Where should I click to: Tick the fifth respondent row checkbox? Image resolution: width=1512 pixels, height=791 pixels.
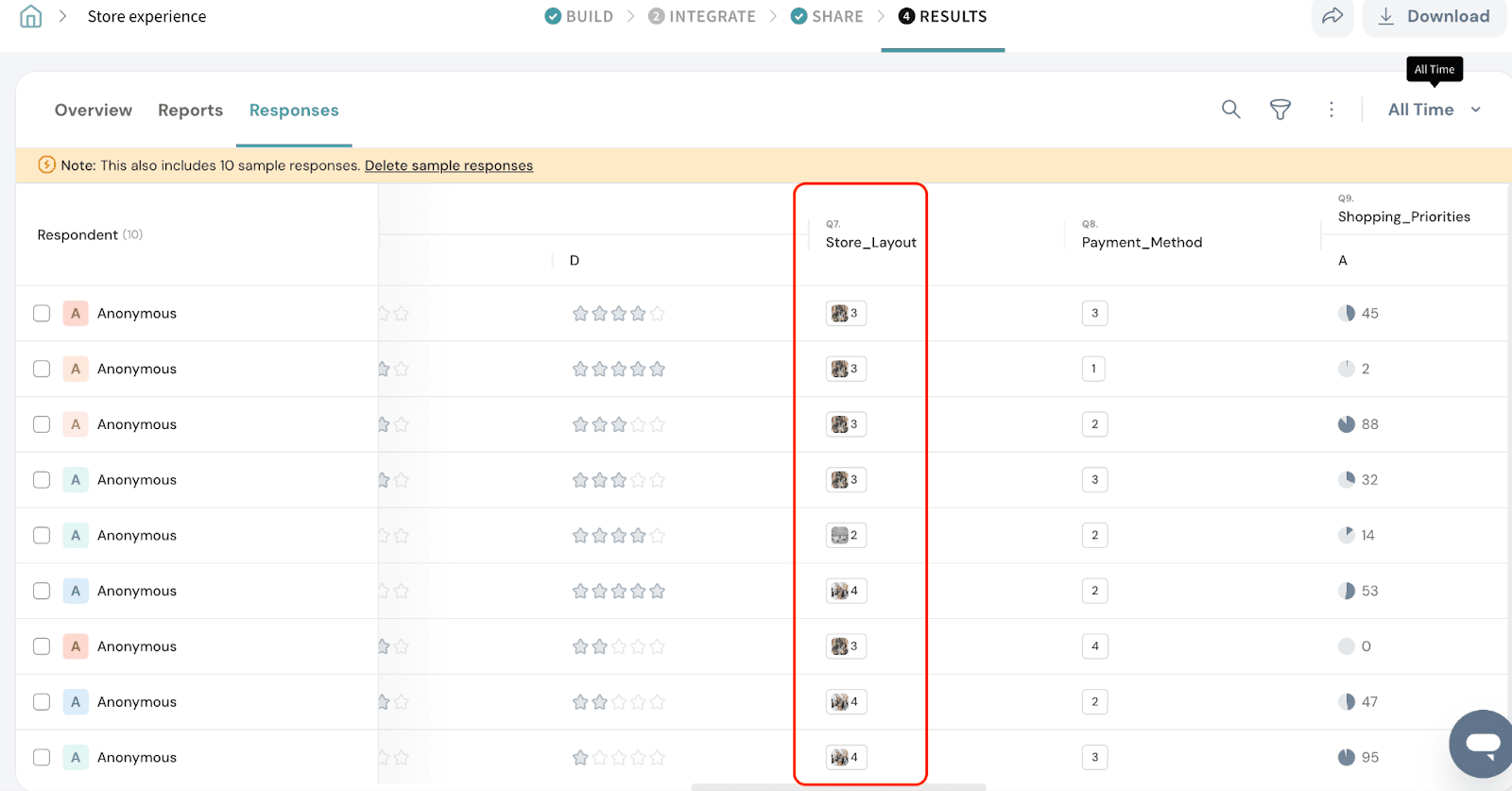[x=42, y=536]
